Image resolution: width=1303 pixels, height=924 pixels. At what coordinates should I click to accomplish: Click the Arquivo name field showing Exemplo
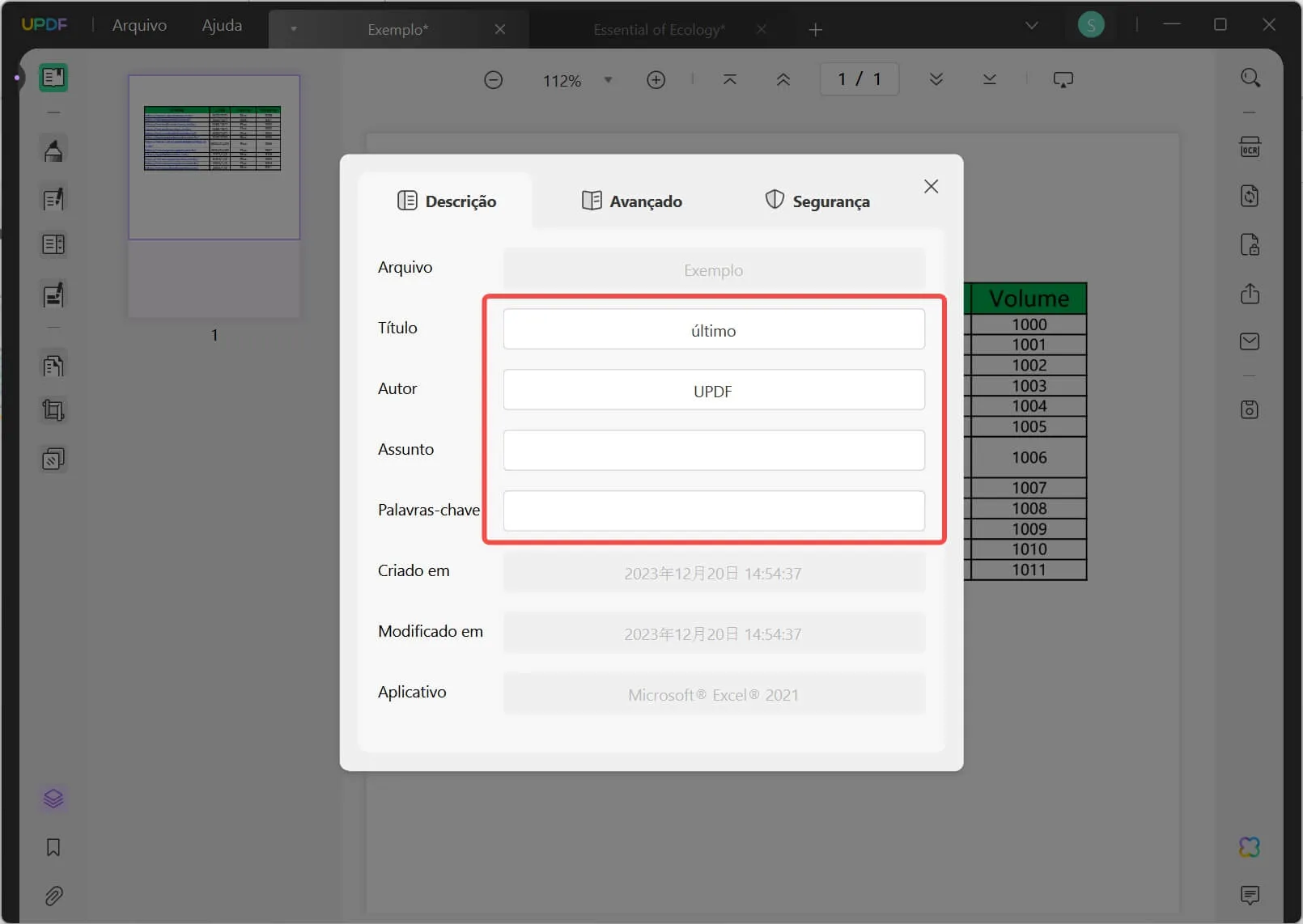[714, 269]
